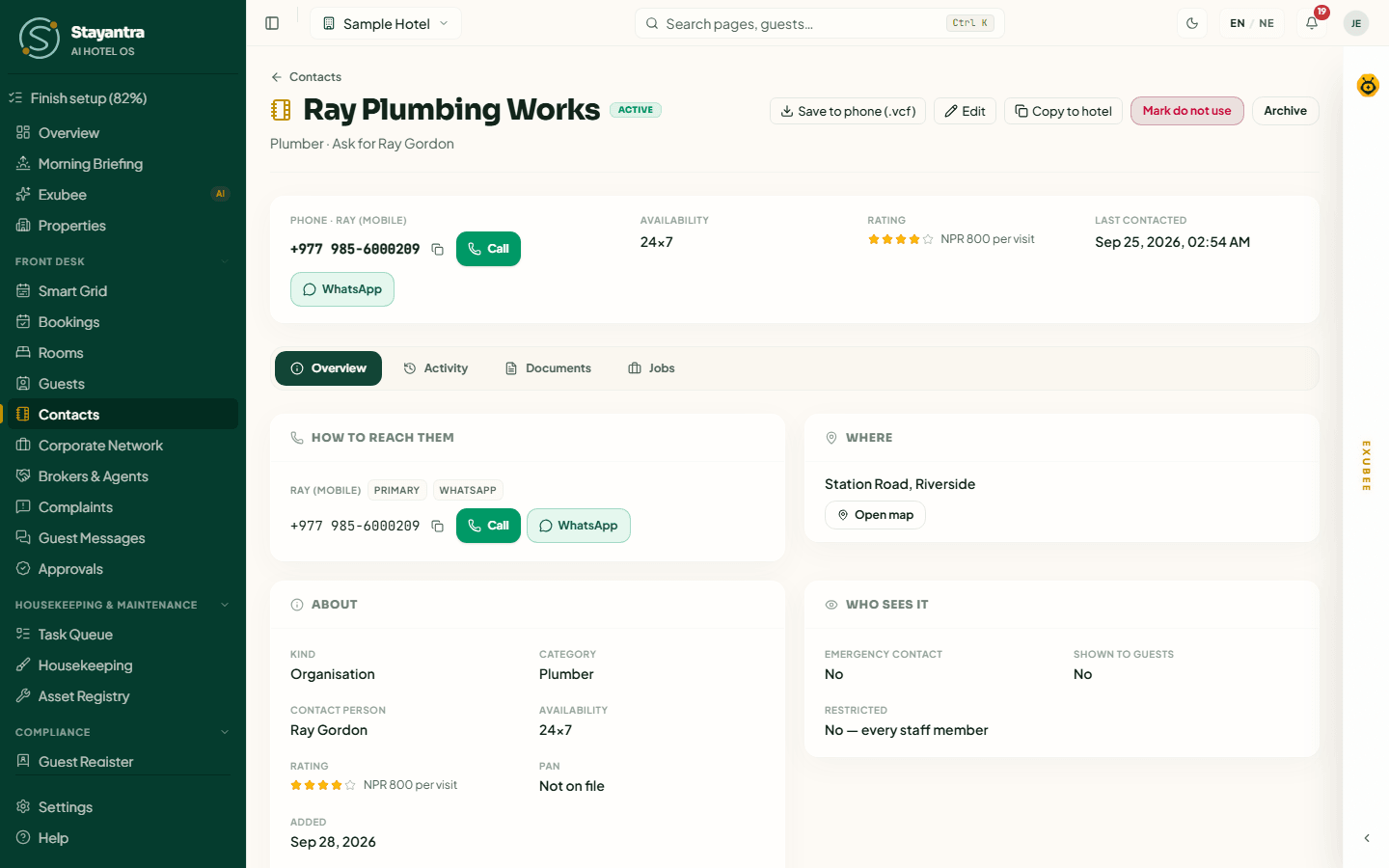Viewport: 1389px width, 868px height.
Task: Open Guest Messages
Action: pos(123,538)
